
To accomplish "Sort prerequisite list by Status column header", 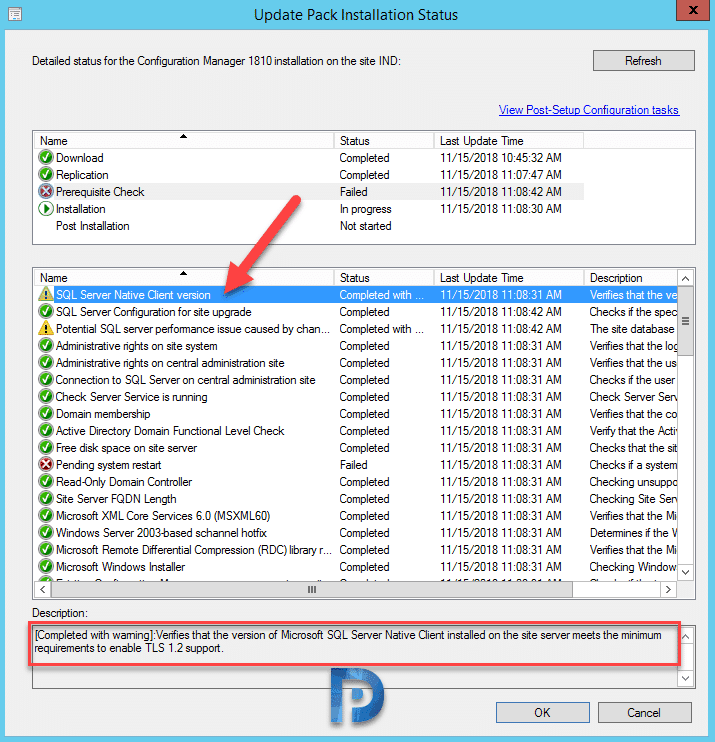I will (x=384, y=278).
